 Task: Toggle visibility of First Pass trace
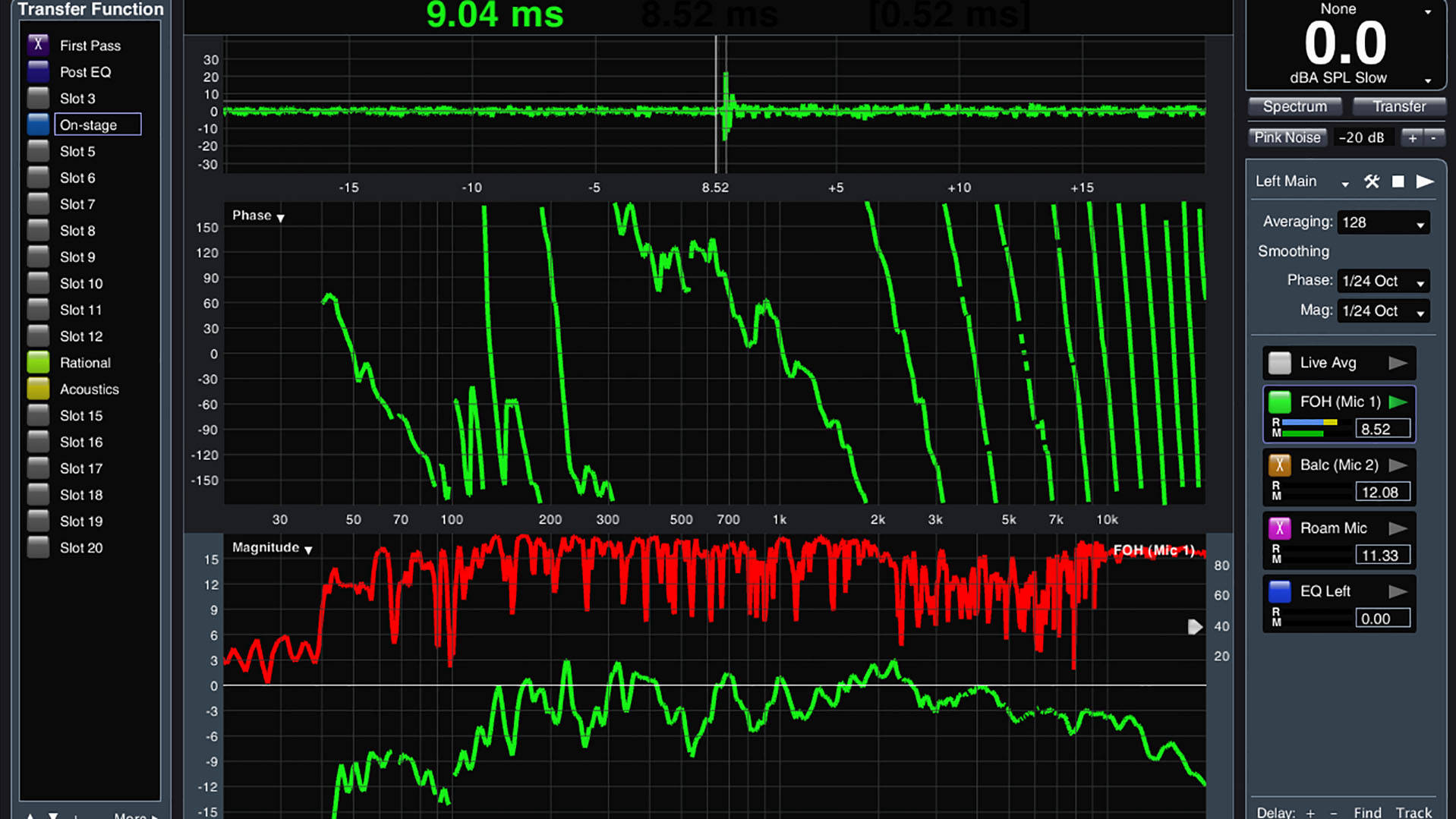tap(38, 45)
